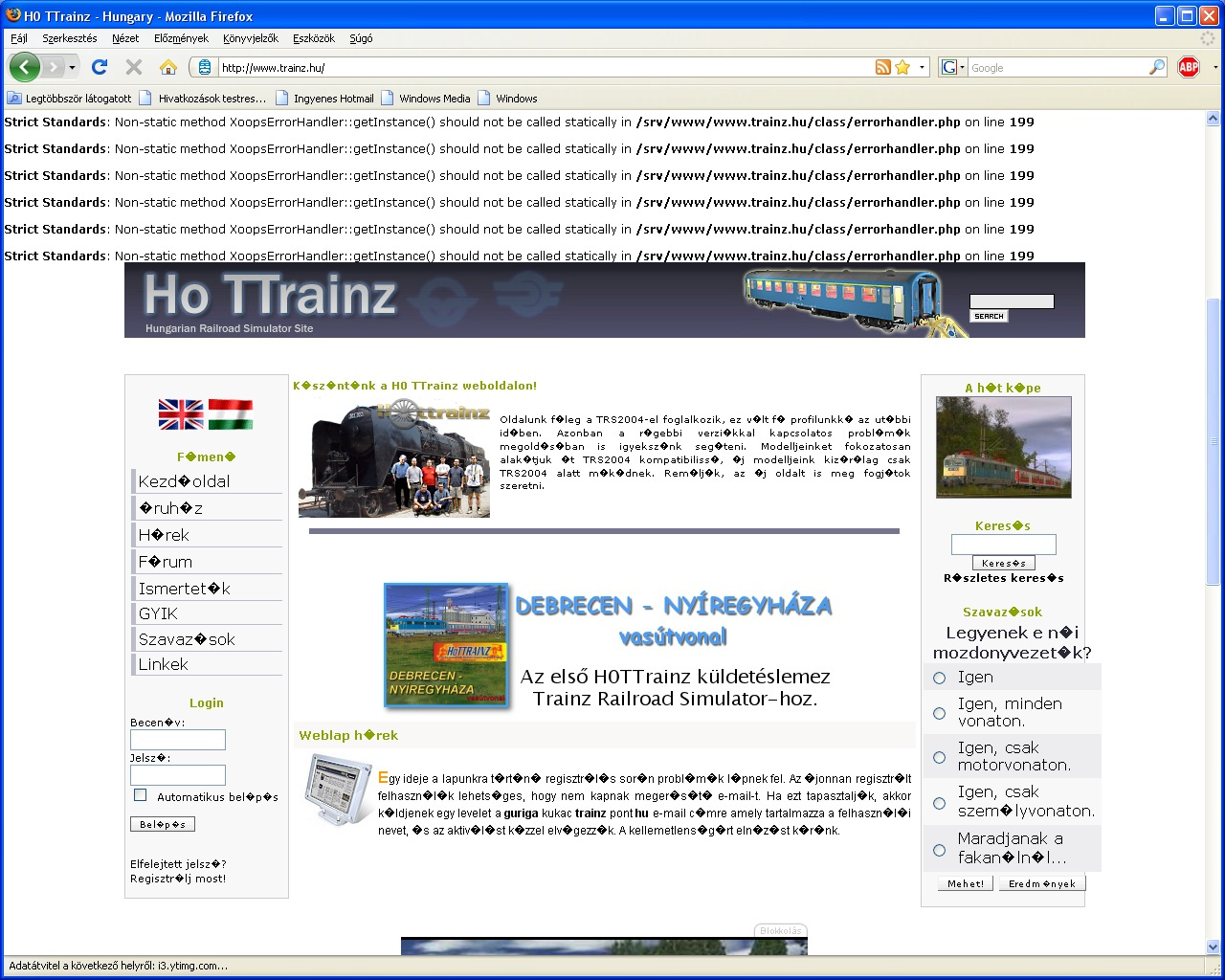Viewport: 1225px width, 980px height.
Task: Open the Kezdőoldal menu link
Action: pyautogui.click(x=184, y=481)
